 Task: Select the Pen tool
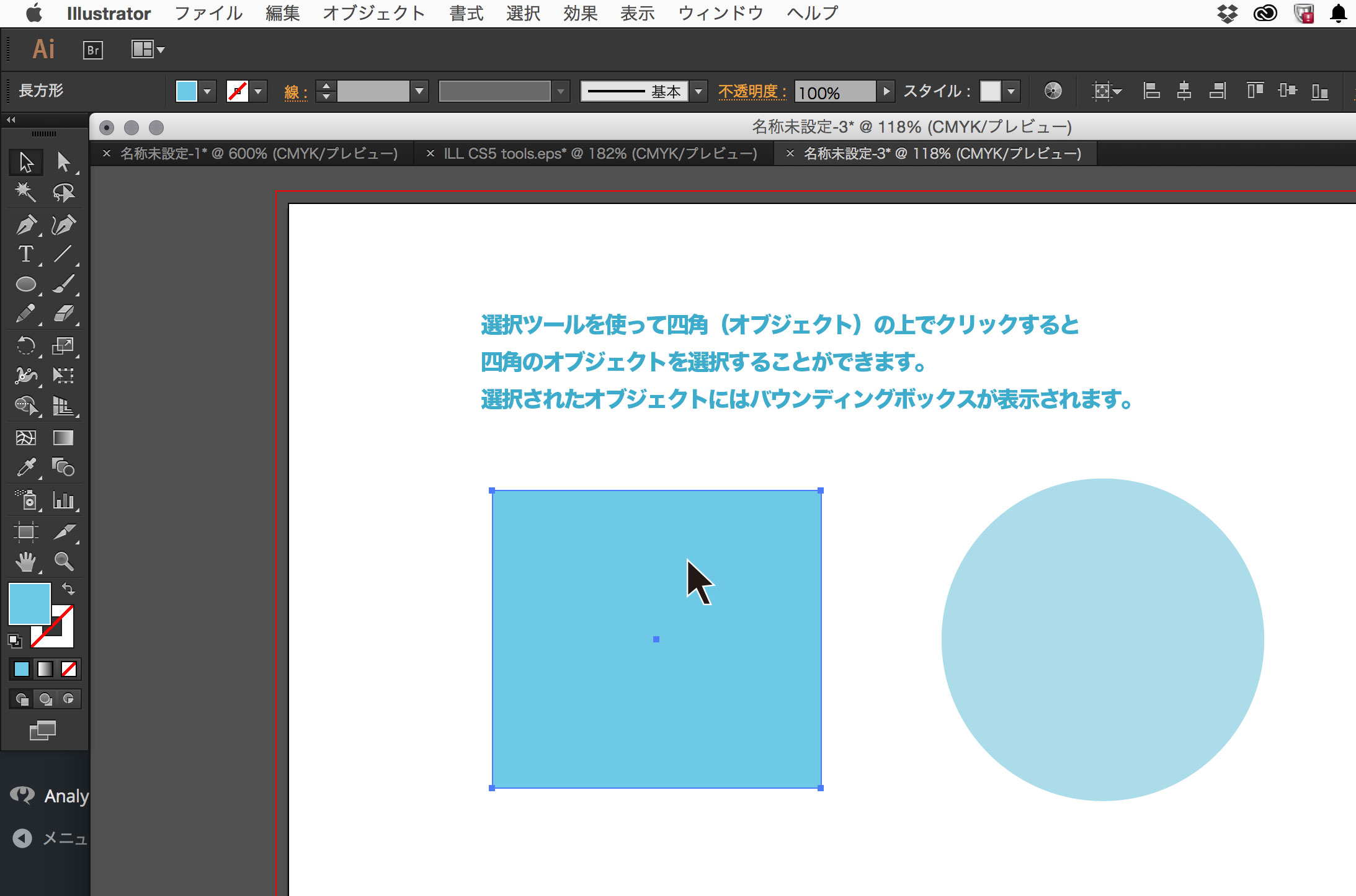click(x=25, y=224)
